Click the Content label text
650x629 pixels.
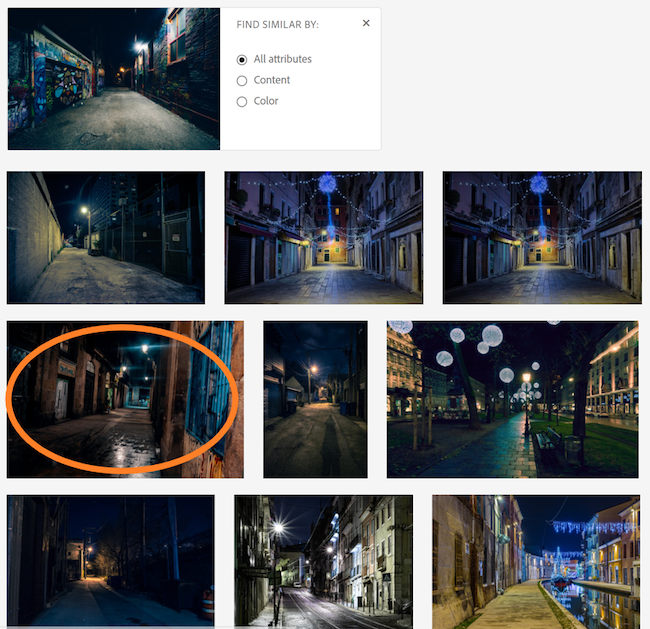point(272,80)
